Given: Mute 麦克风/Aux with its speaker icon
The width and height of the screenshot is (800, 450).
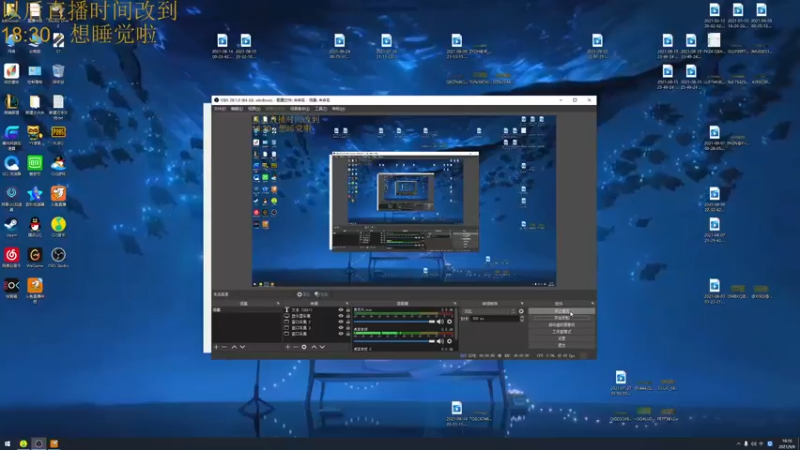Looking at the screenshot, I should [440, 321].
